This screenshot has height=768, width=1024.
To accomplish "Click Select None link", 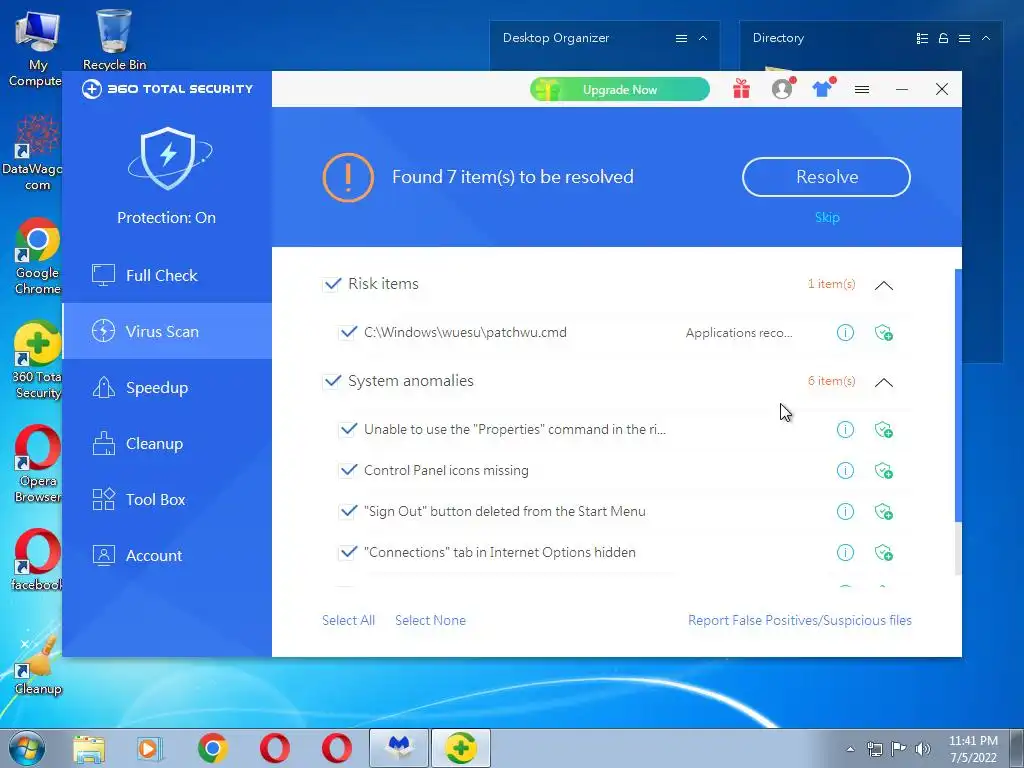I will pyautogui.click(x=430, y=620).
